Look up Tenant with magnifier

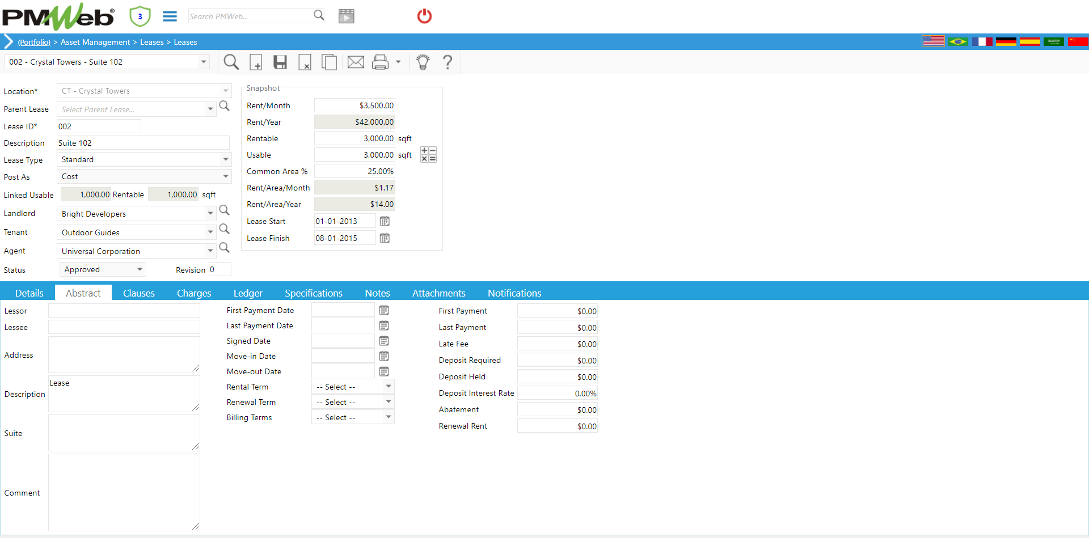point(224,229)
